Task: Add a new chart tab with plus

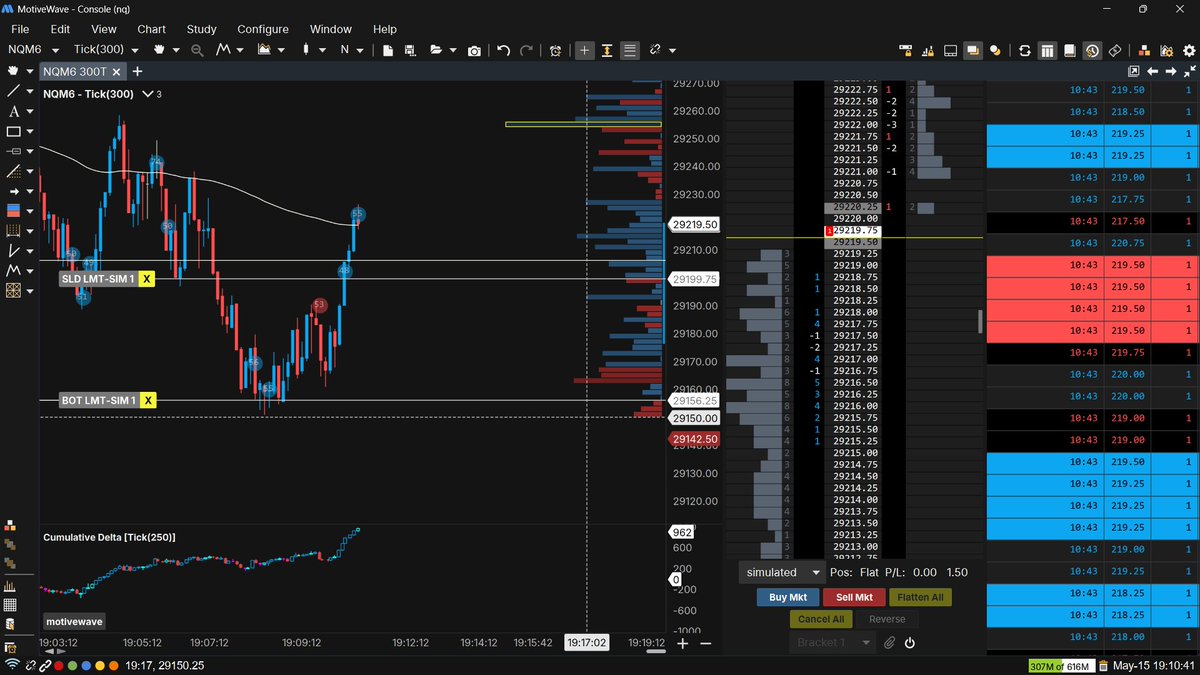Action: pyautogui.click(x=137, y=71)
